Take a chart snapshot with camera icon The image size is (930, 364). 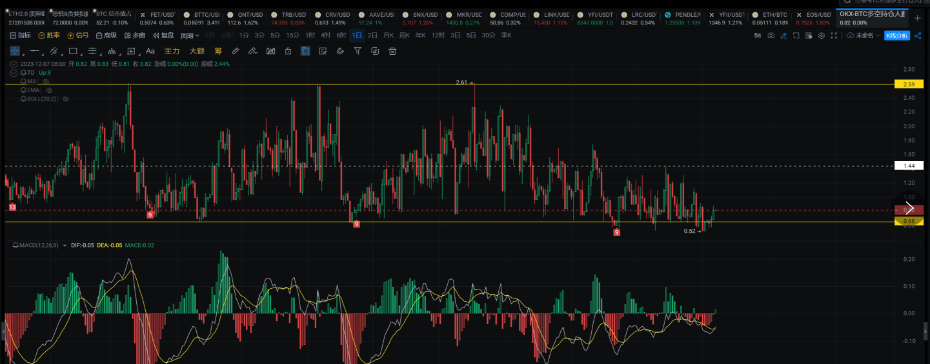coord(771,36)
